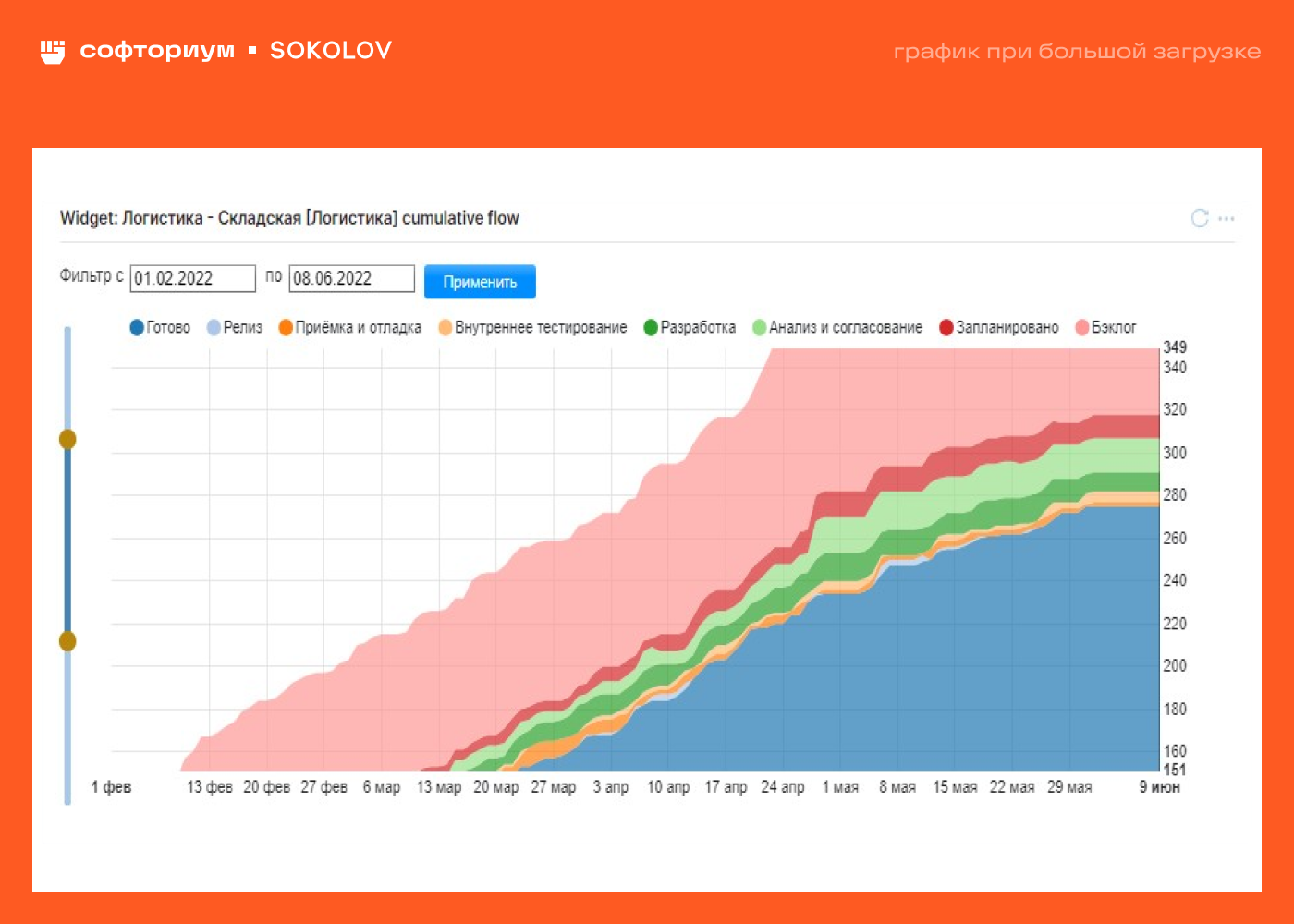Toggle the Готово legend series

tap(160, 327)
